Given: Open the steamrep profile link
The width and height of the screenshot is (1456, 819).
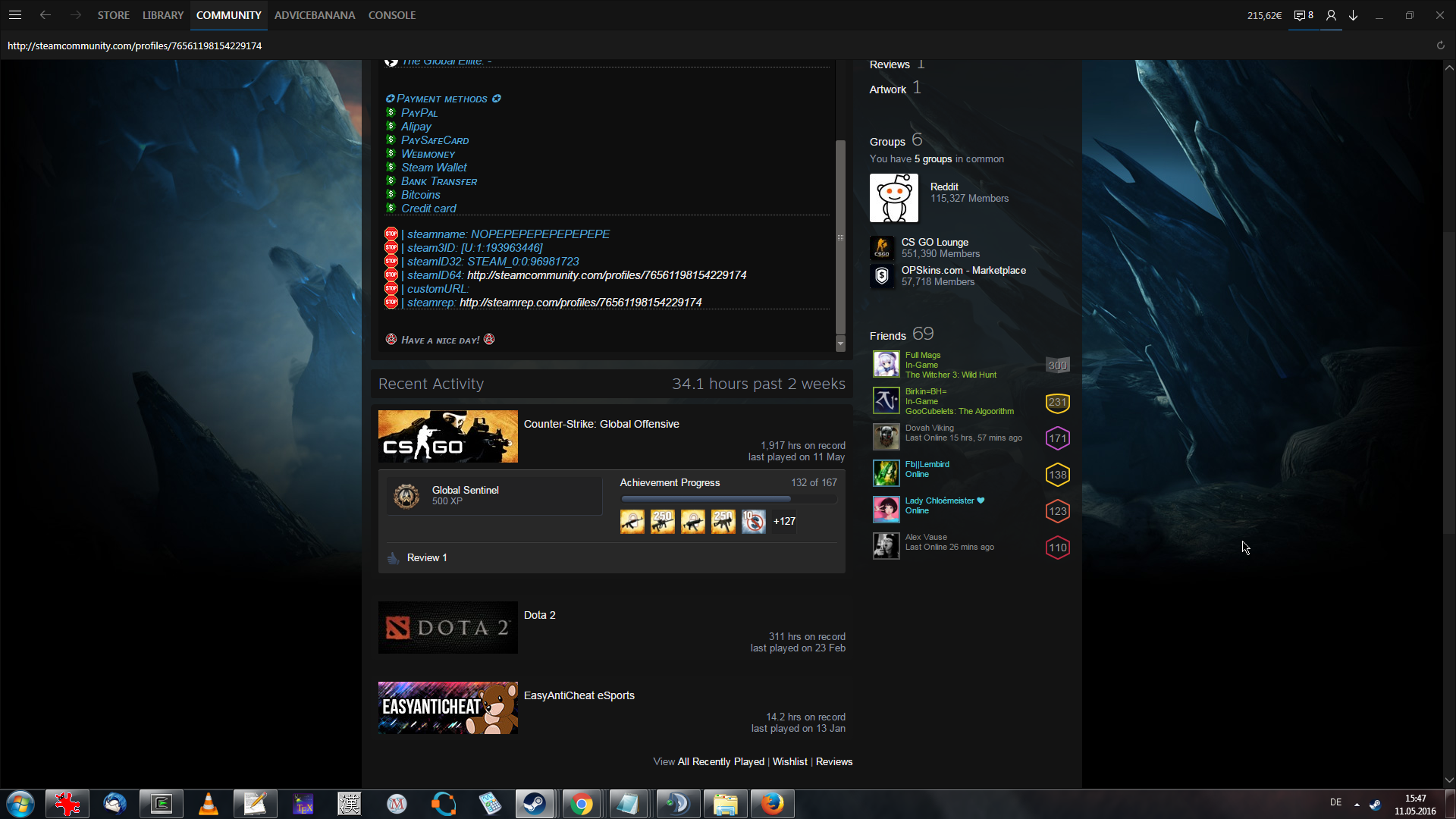Looking at the screenshot, I should tap(580, 303).
